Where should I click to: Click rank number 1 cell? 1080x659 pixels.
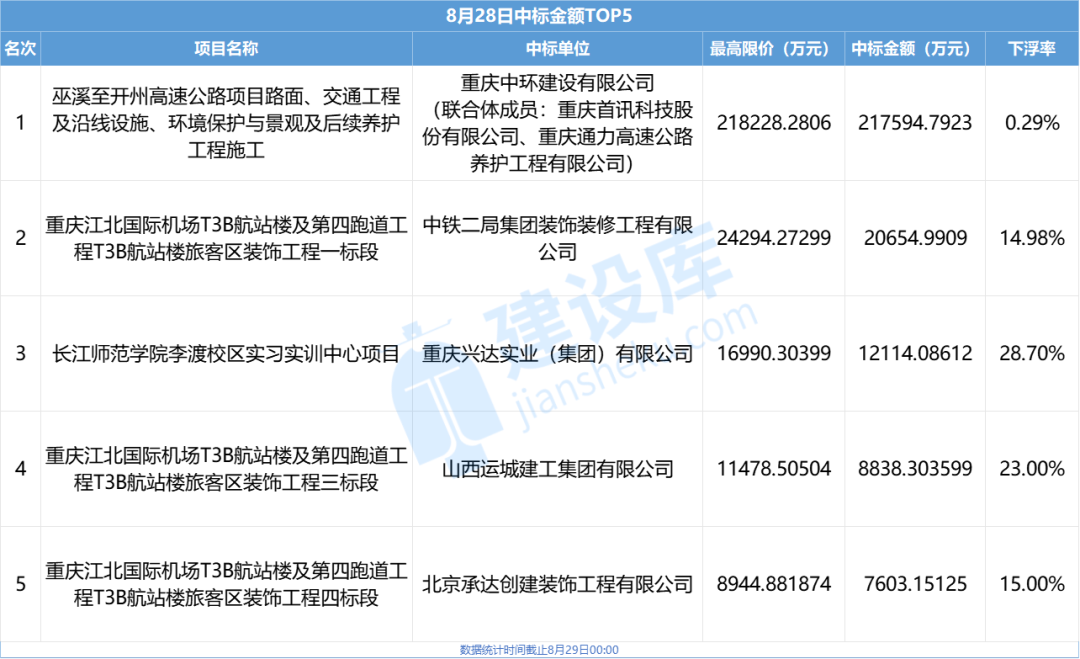click(22, 124)
